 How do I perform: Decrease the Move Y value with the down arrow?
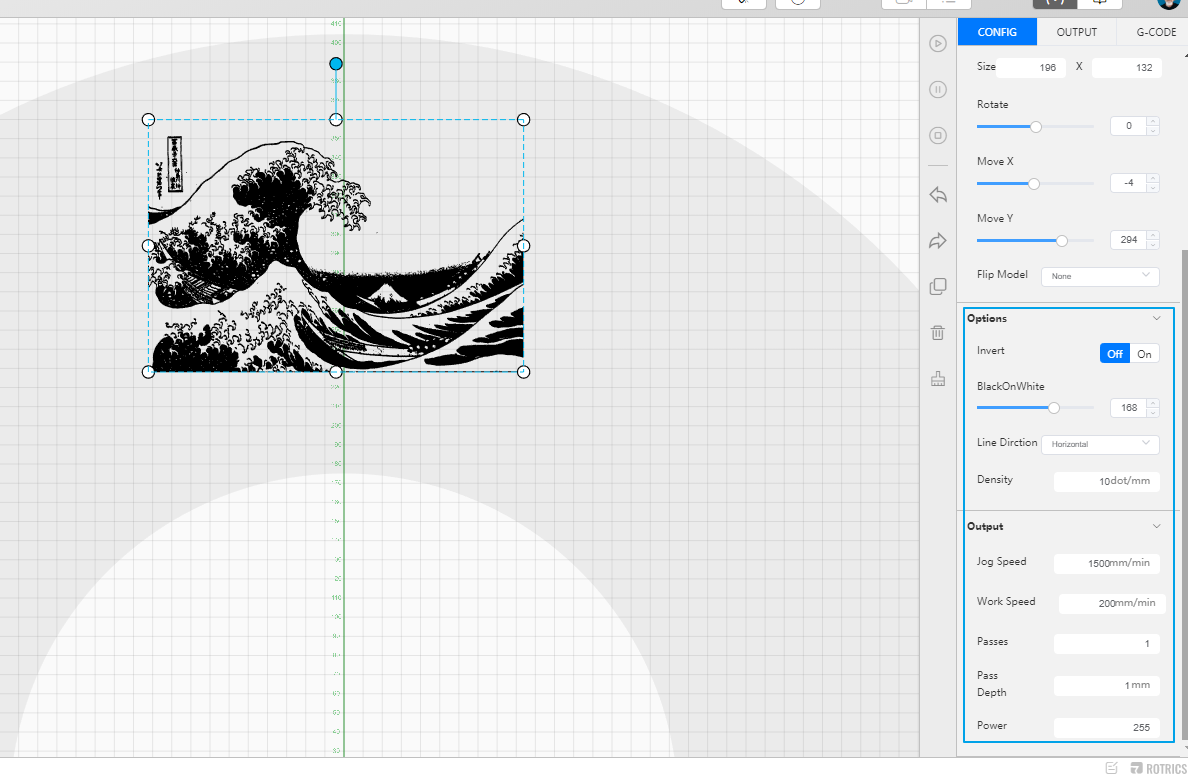click(1152, 244)
